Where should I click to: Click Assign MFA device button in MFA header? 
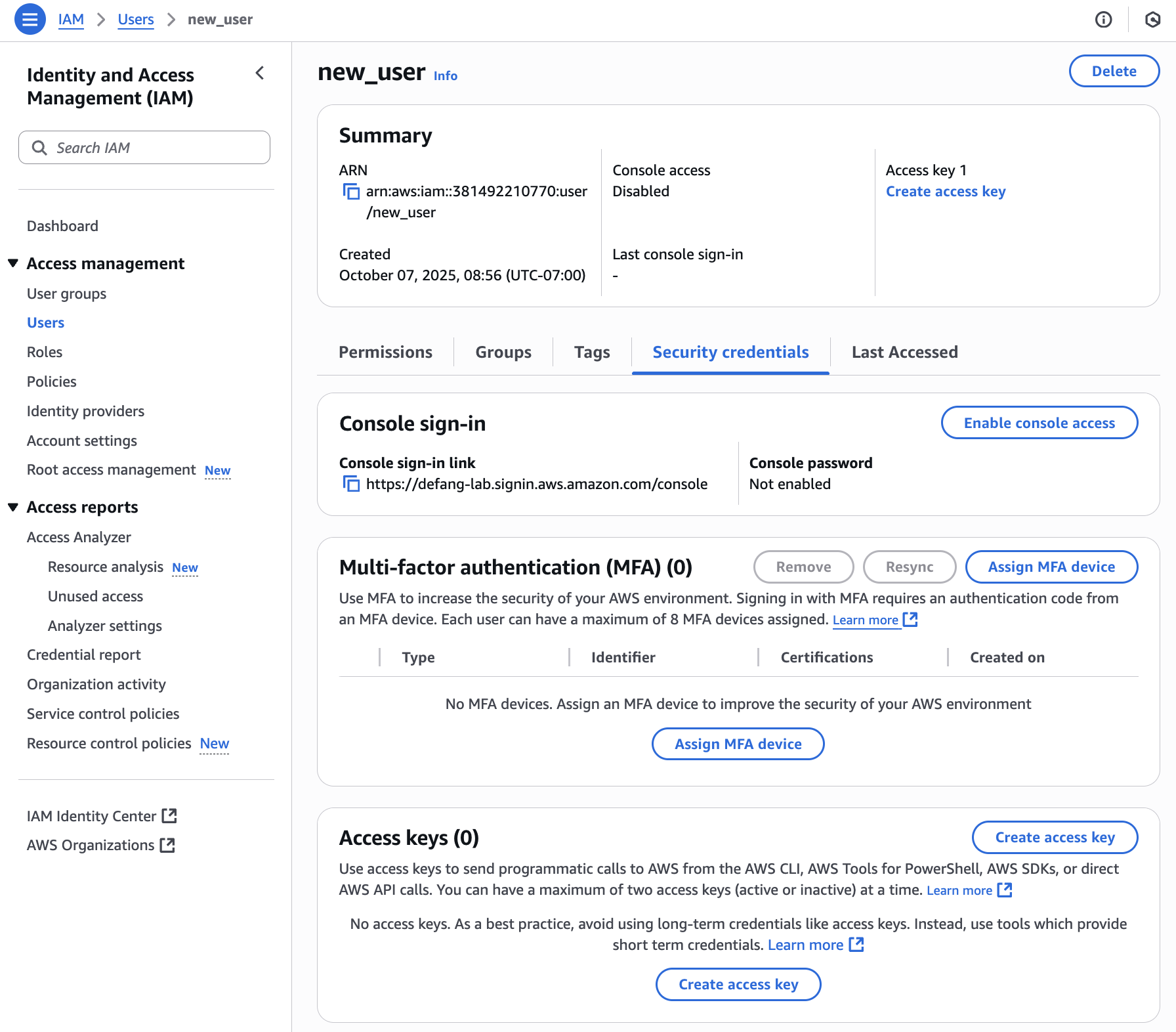tap(1051, 567)
